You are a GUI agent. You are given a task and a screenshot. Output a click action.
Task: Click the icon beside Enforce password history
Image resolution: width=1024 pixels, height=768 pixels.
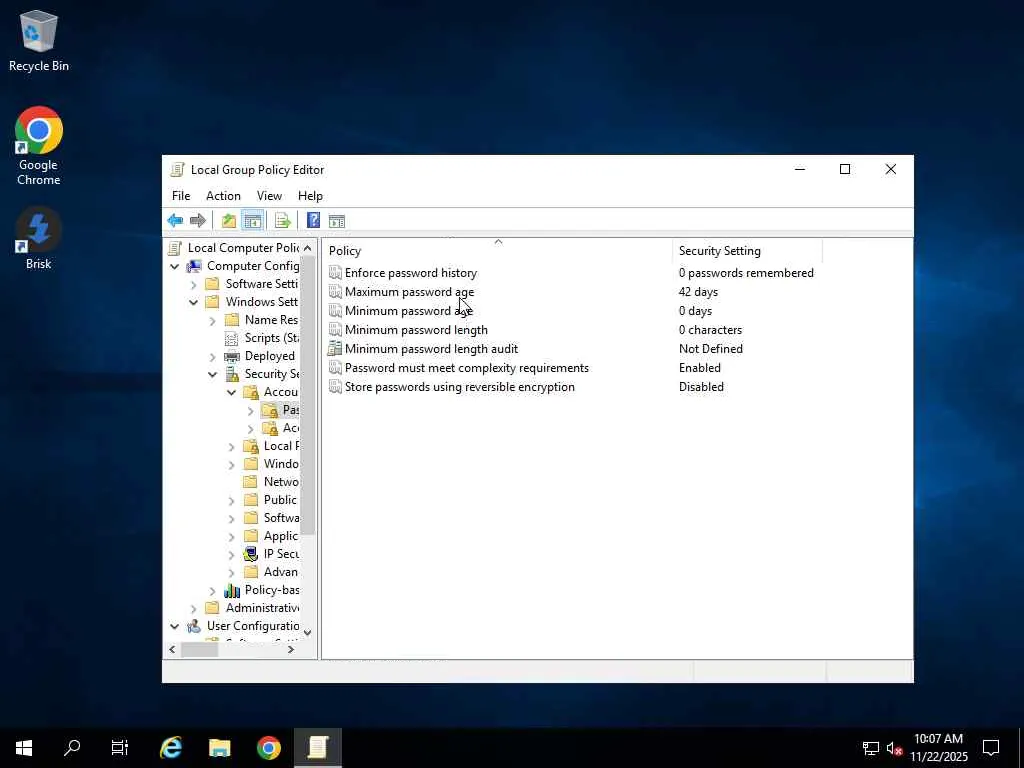click(x=335, y=273)
